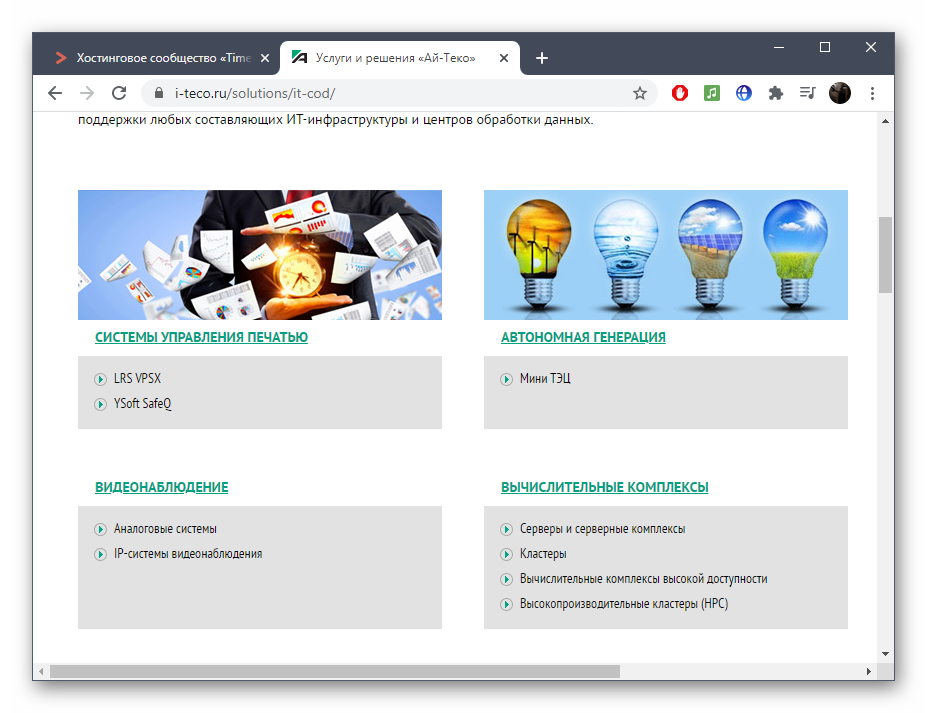Click inside the address bar

[x=400, y=93]
